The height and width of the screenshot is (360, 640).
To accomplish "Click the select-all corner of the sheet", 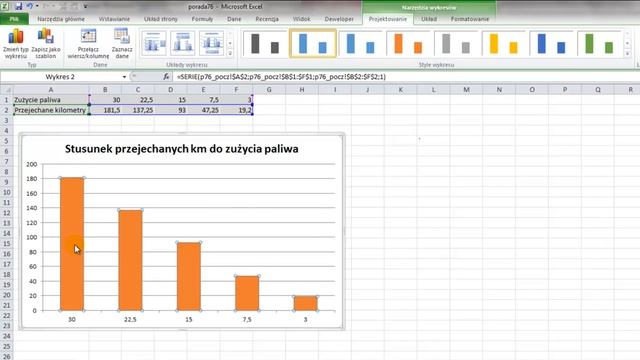I will (6, 89).
